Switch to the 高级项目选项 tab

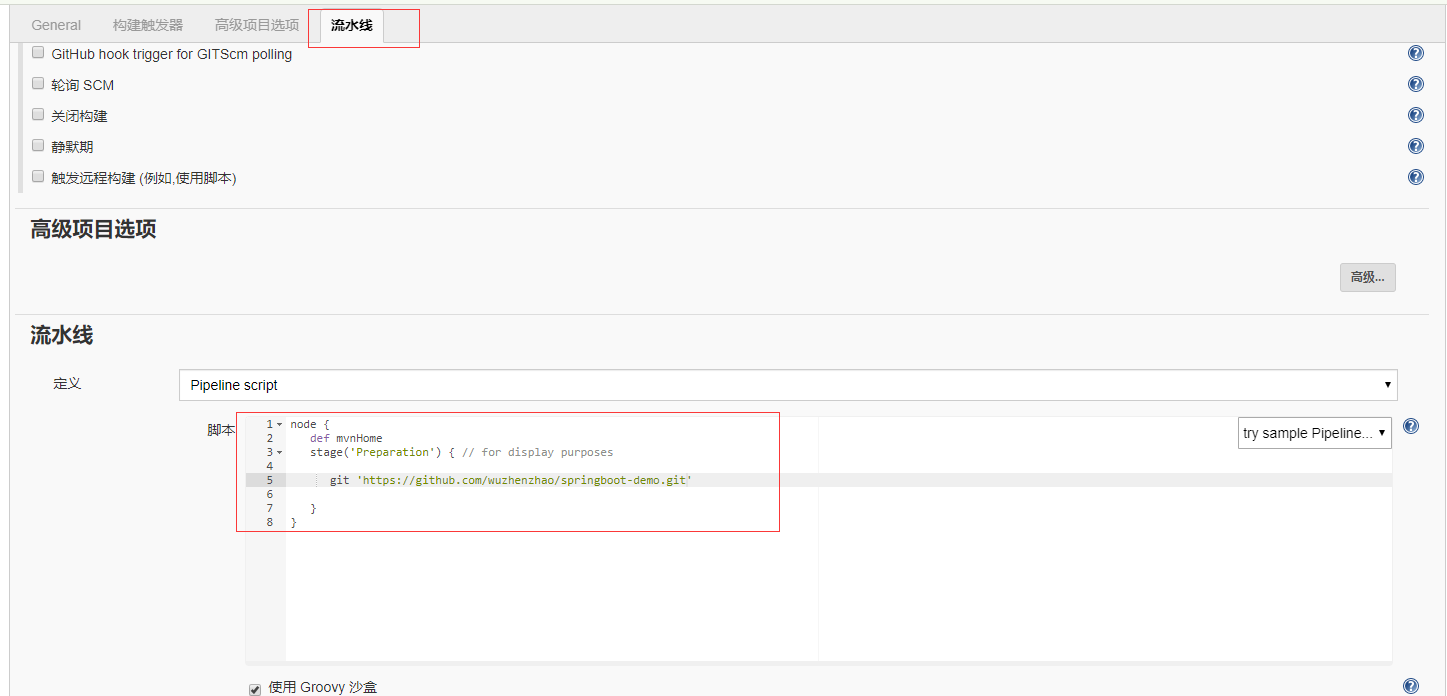(257, 25)
